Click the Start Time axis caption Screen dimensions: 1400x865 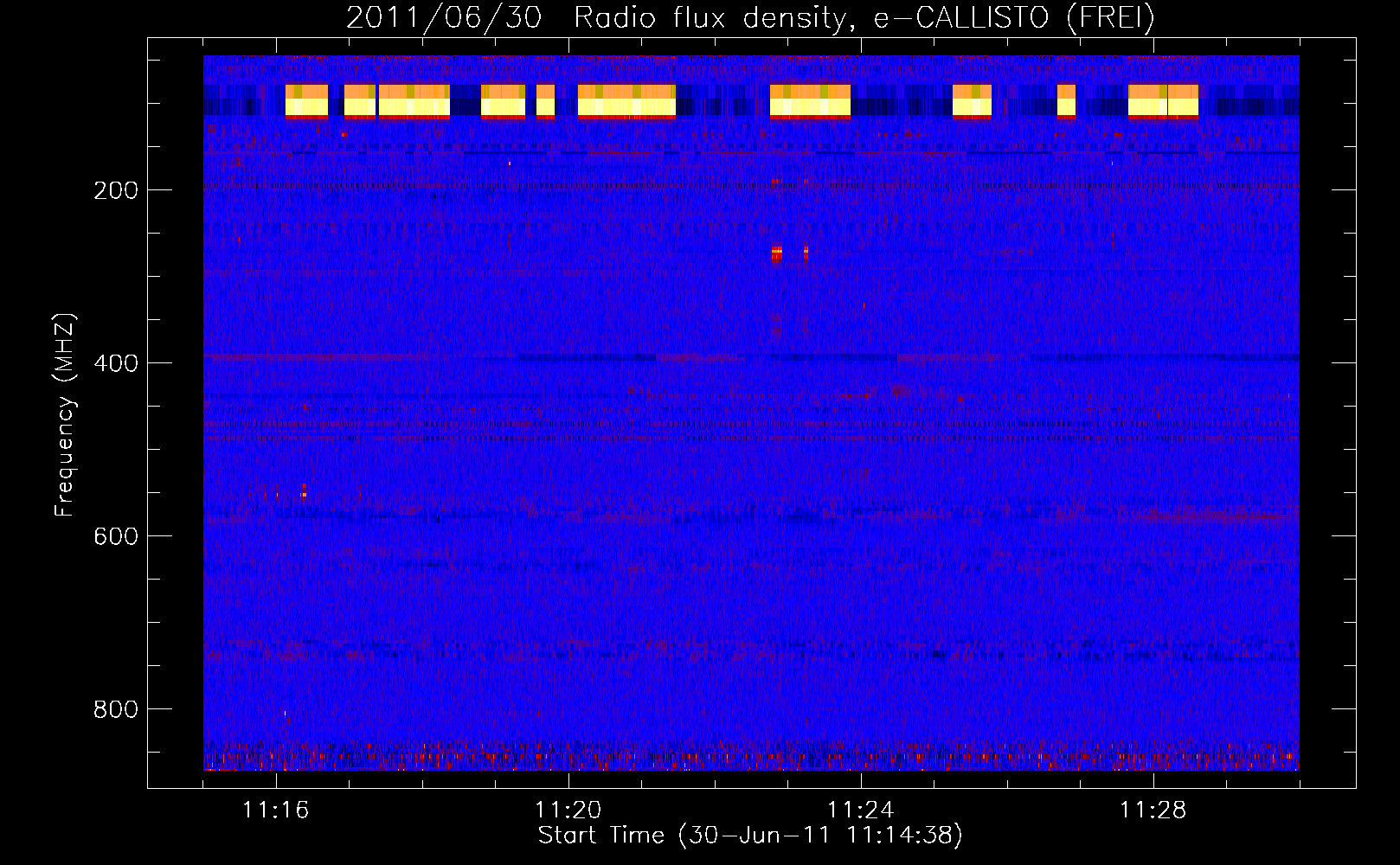tap(750, 836)
